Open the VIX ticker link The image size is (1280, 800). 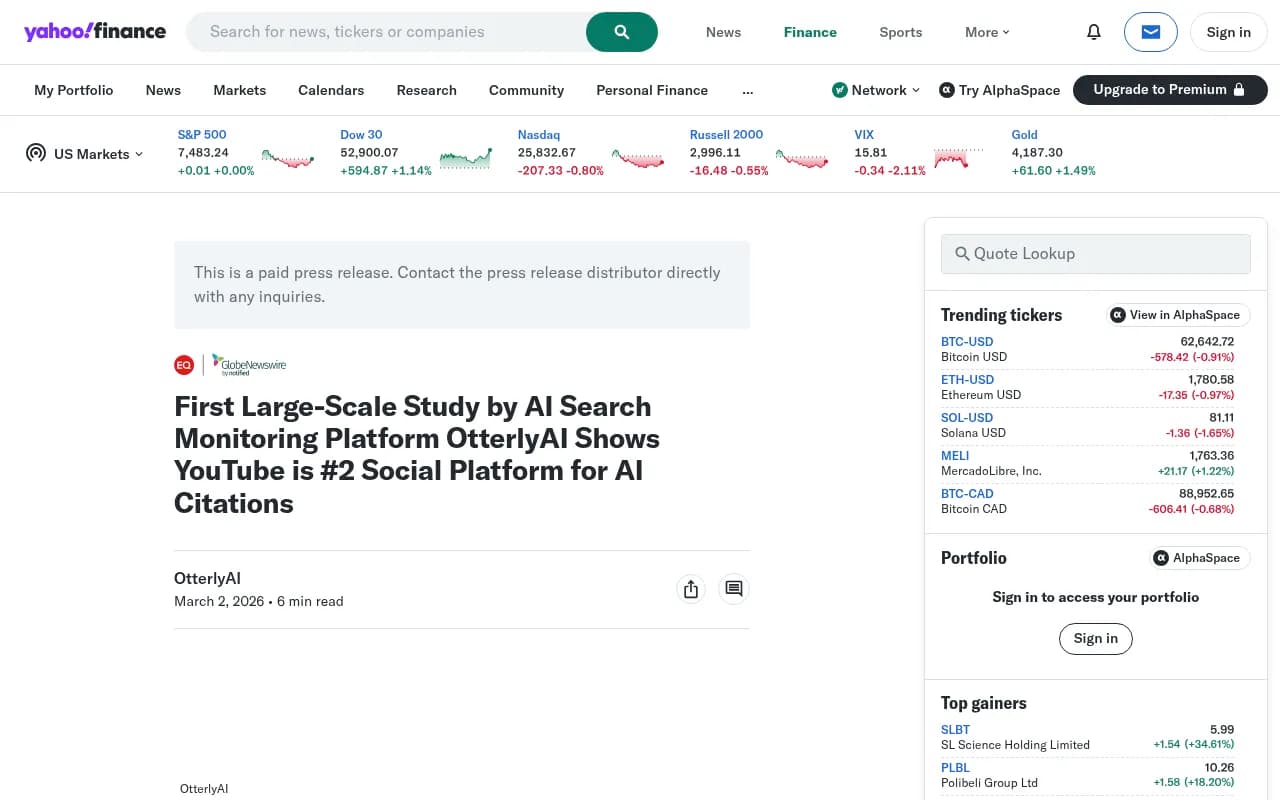[864, 134]
